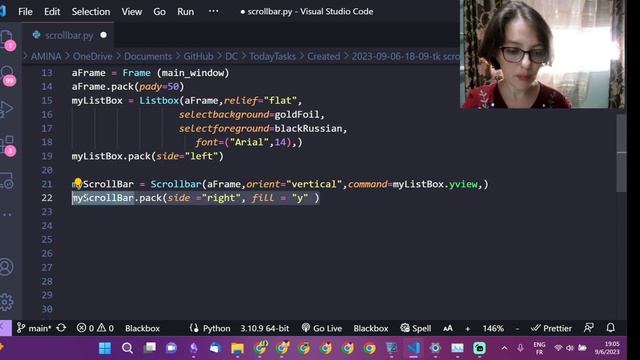This screenshot has height=360, width=640.
Task: Open Windows taskbar Search
Action: tap(127, 348)
